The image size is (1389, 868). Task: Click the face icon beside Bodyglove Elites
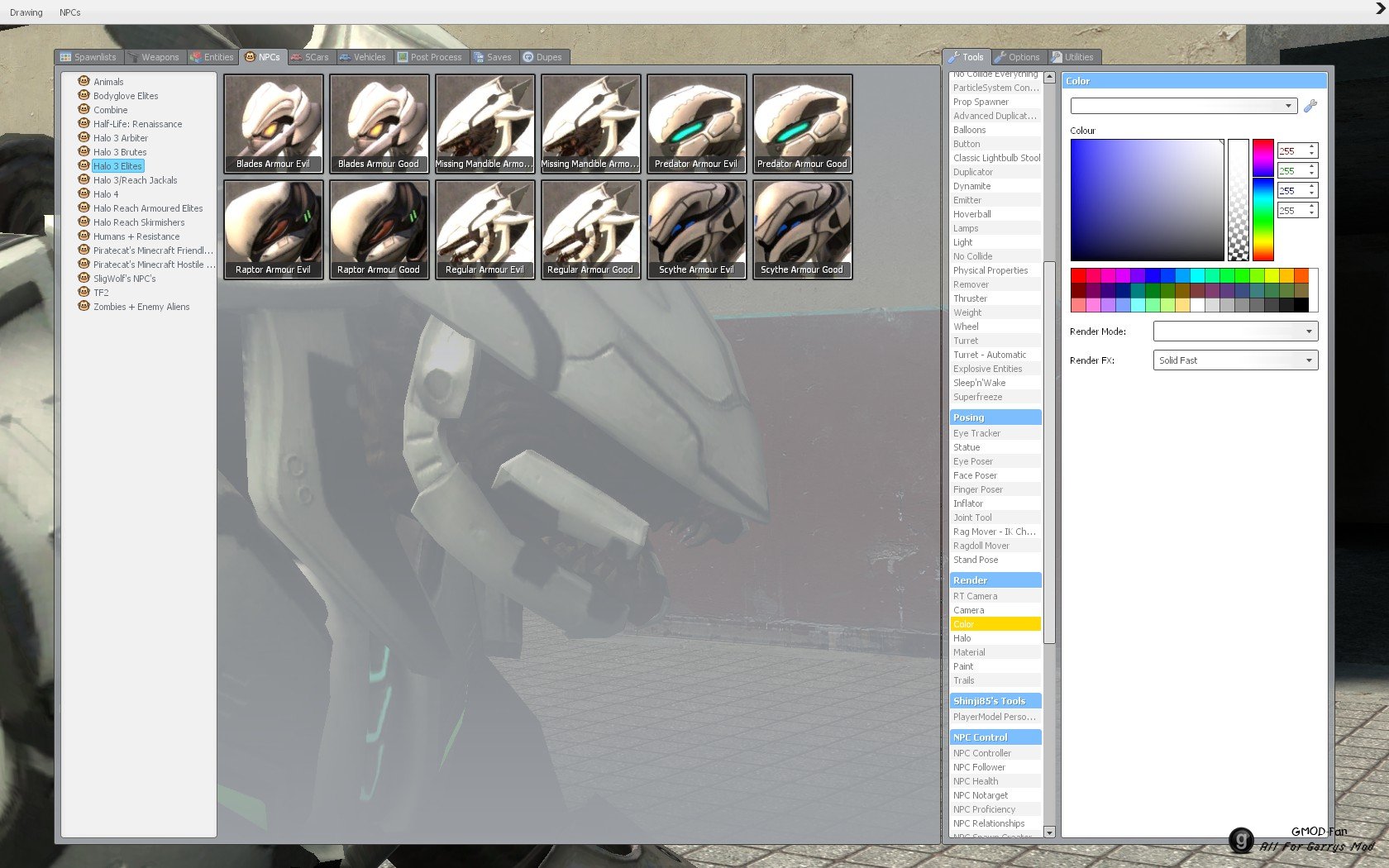[x=84, y=95]
